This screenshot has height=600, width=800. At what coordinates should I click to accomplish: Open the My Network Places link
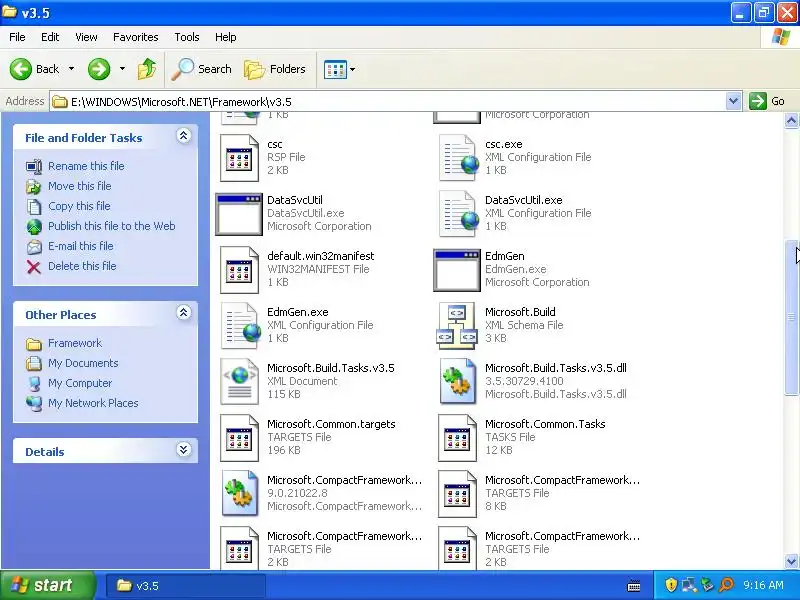(93, 403)
